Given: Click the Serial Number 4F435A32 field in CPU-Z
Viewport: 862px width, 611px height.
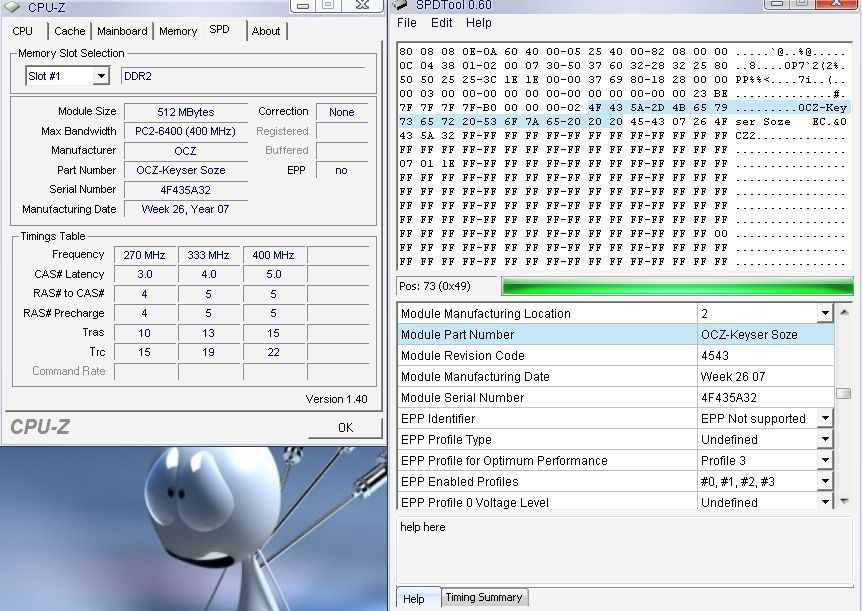Looking at the screenshot, I should tap(186, 190).
